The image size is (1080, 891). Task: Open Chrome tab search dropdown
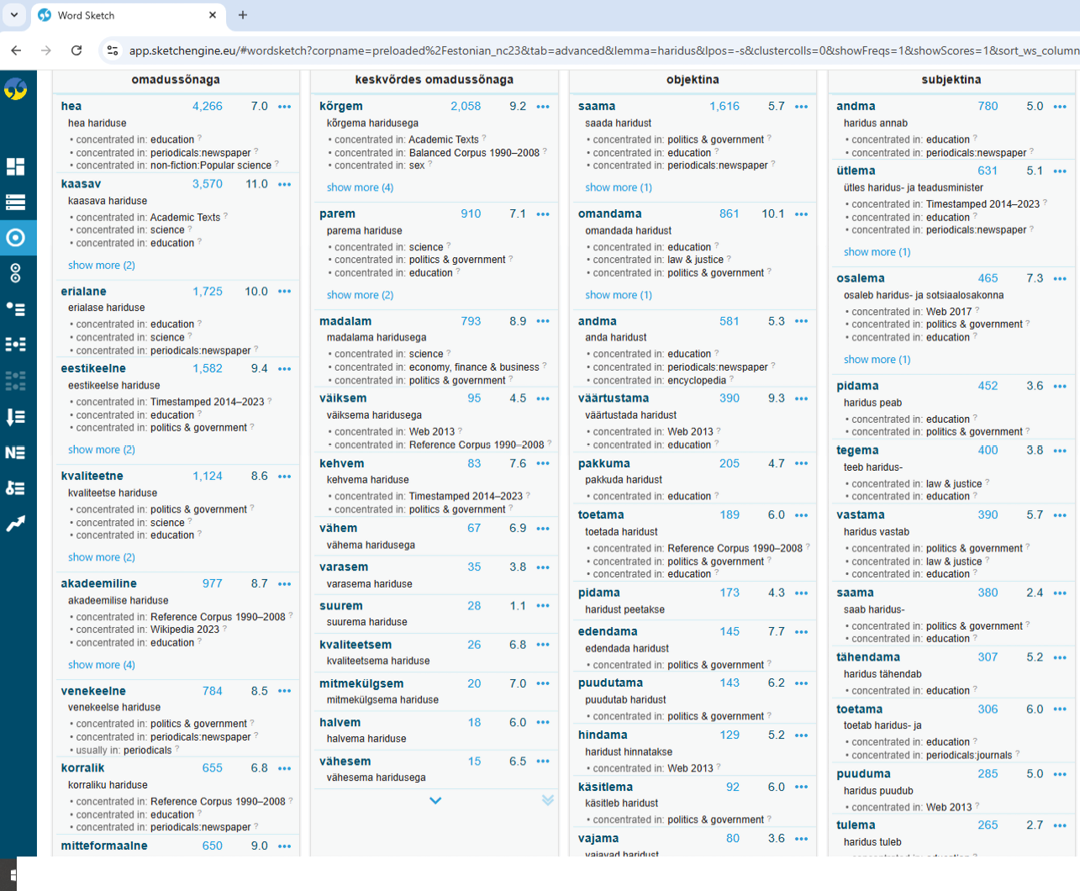14,15
